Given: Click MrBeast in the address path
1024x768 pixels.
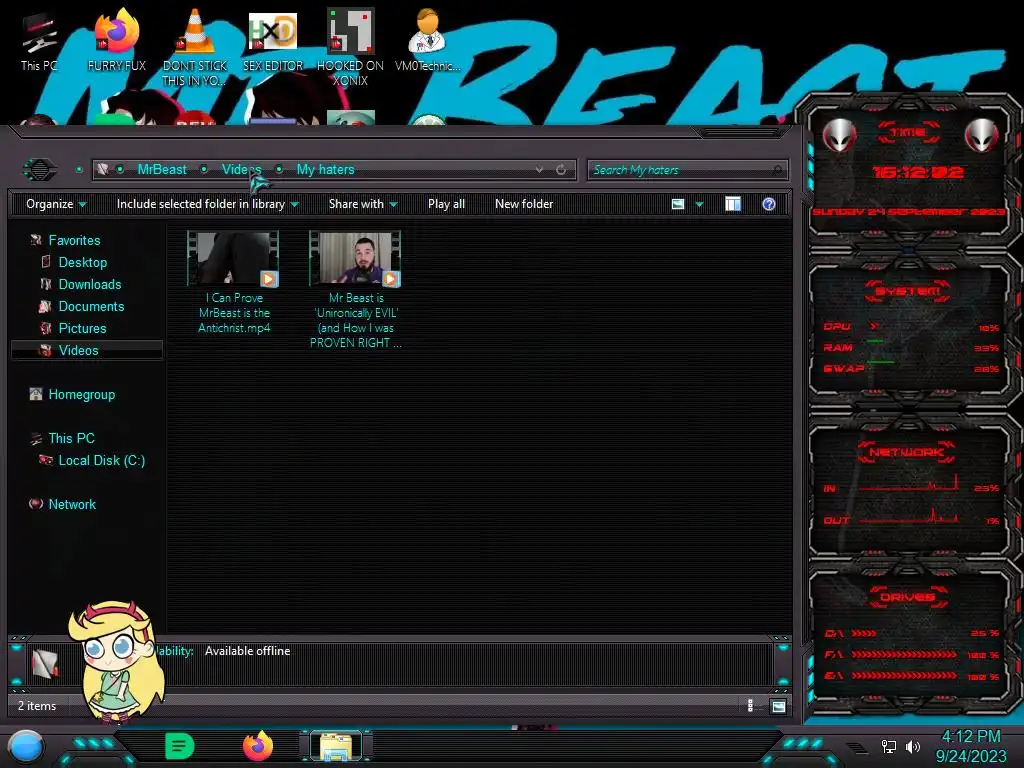Looking at the screenshot, I should [x=162, y=170].
